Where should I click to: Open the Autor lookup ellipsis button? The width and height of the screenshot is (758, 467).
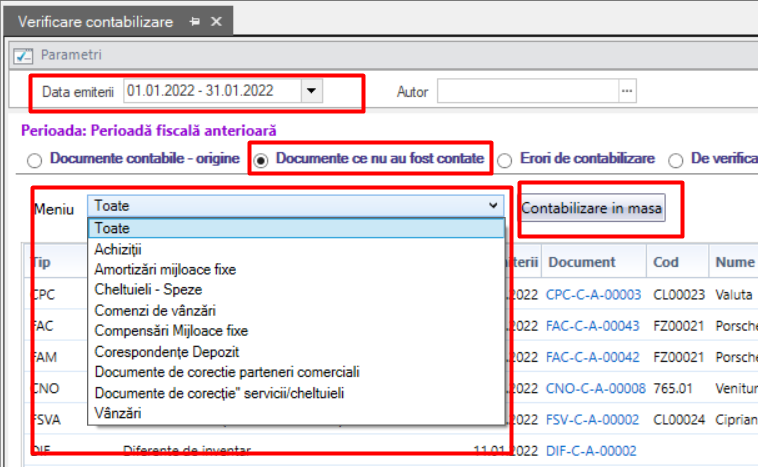[627, 91]
